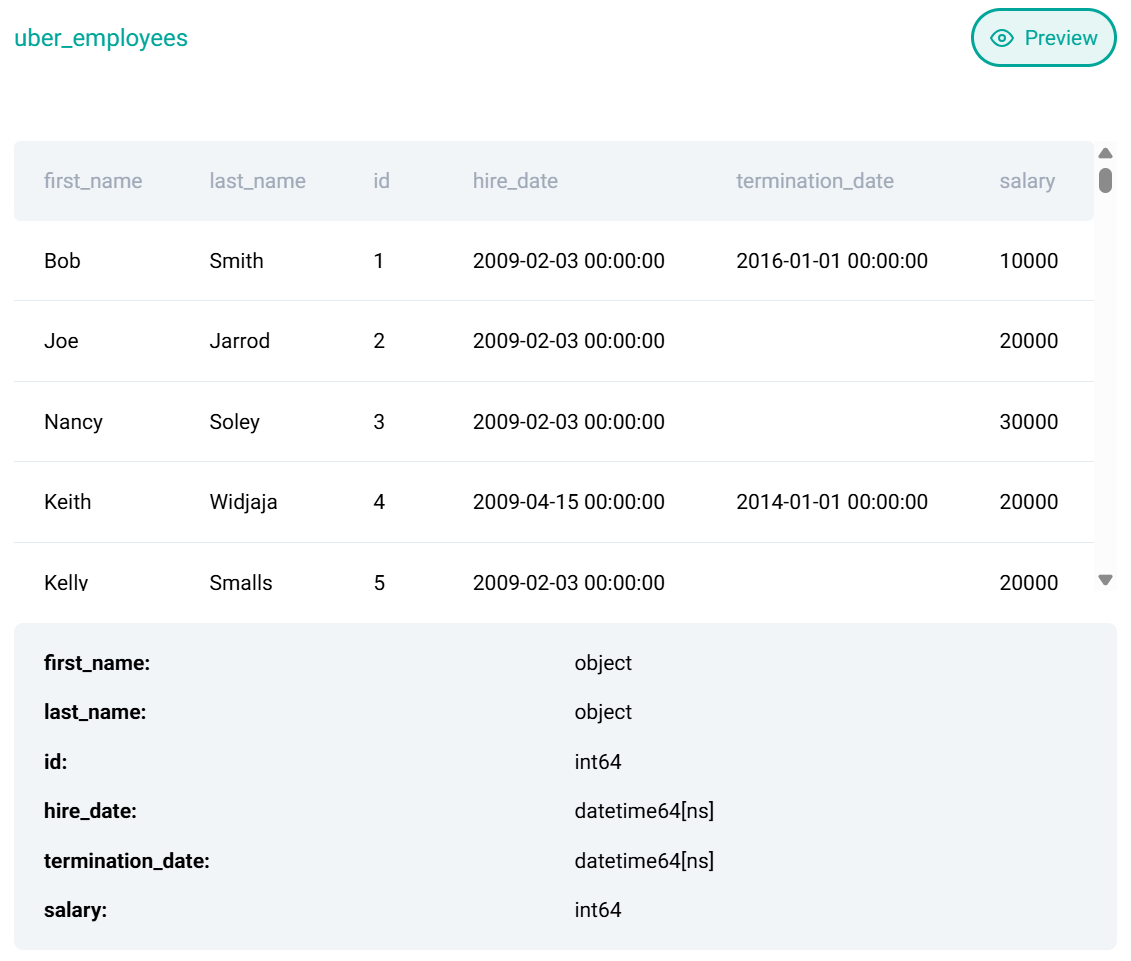Click the termination_date: schema label
Screen dimensions: 1131x961
click(127, 860)
